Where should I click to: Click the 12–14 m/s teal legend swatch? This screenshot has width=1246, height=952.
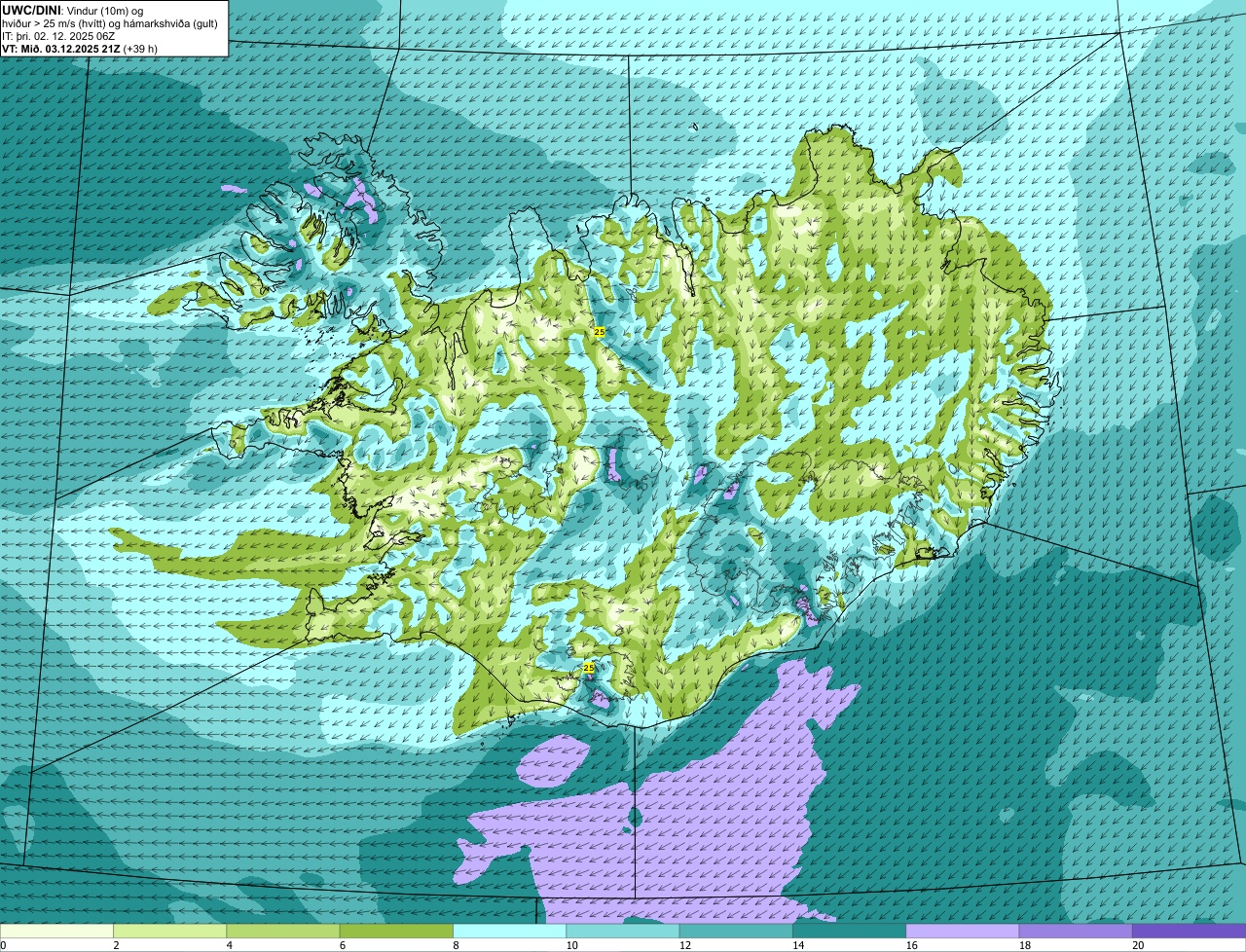point(736,932)
